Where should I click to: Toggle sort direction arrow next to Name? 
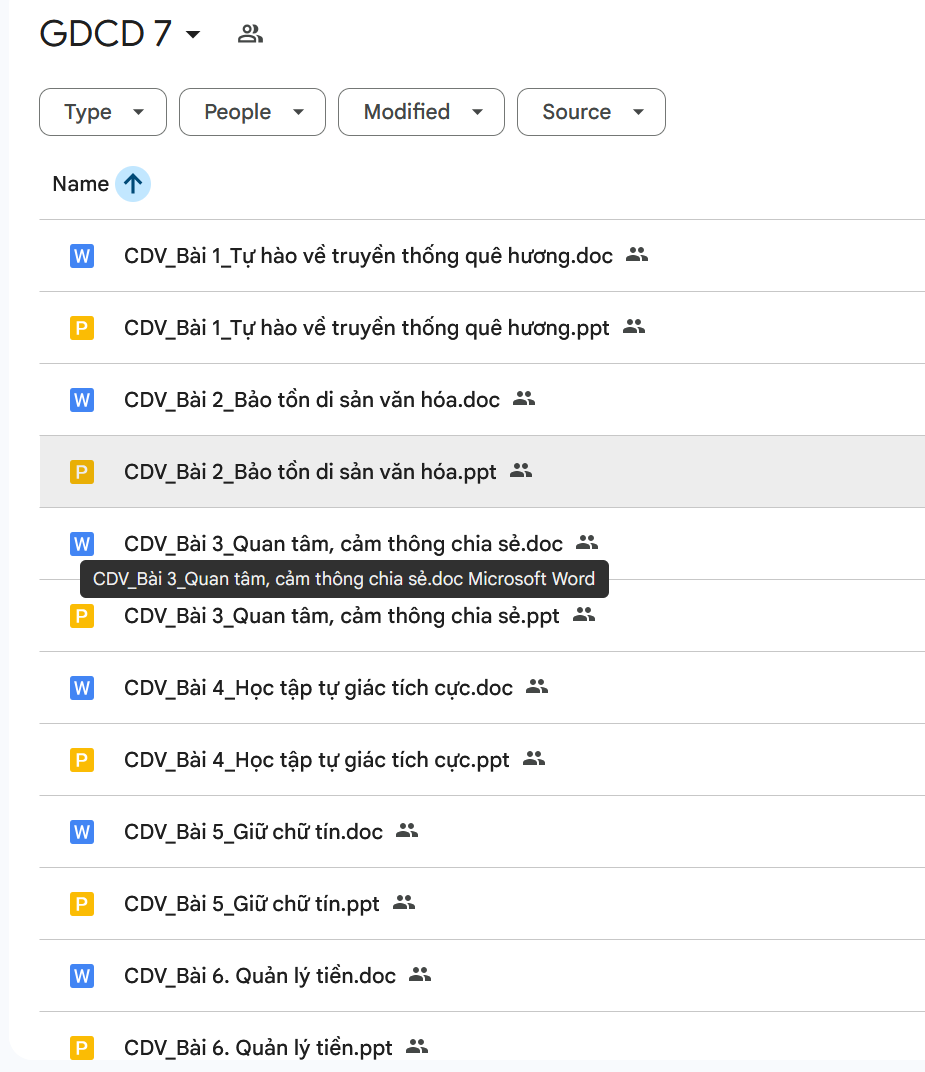pos(133,184)
